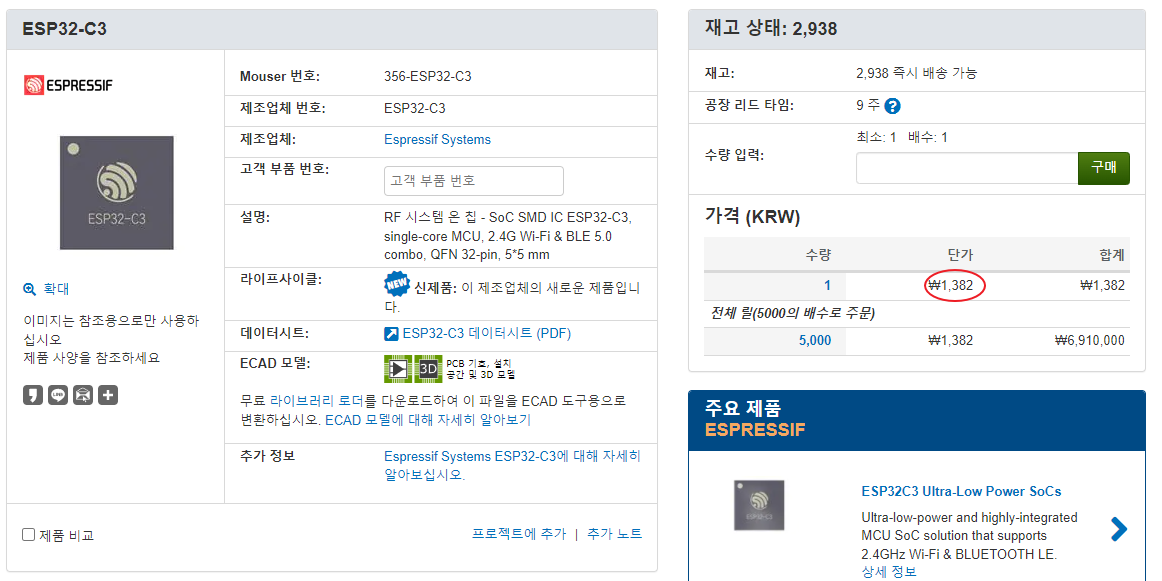Share via the LINE chat bubble icon
Image resolution: width=1162 pixels, height=581 pixels.
(x=58, y=395)
